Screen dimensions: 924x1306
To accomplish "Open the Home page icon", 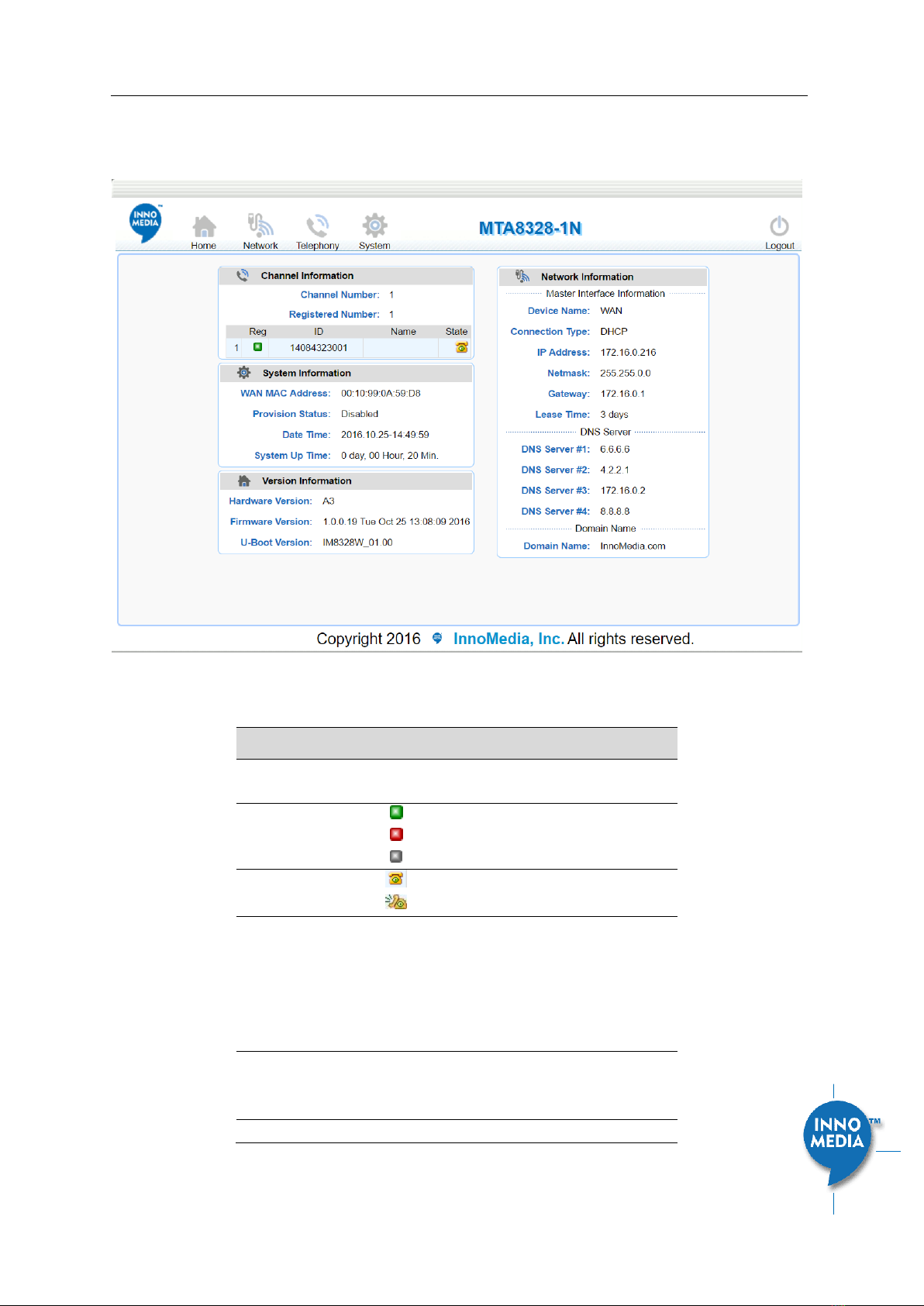I will coord(204,226).
